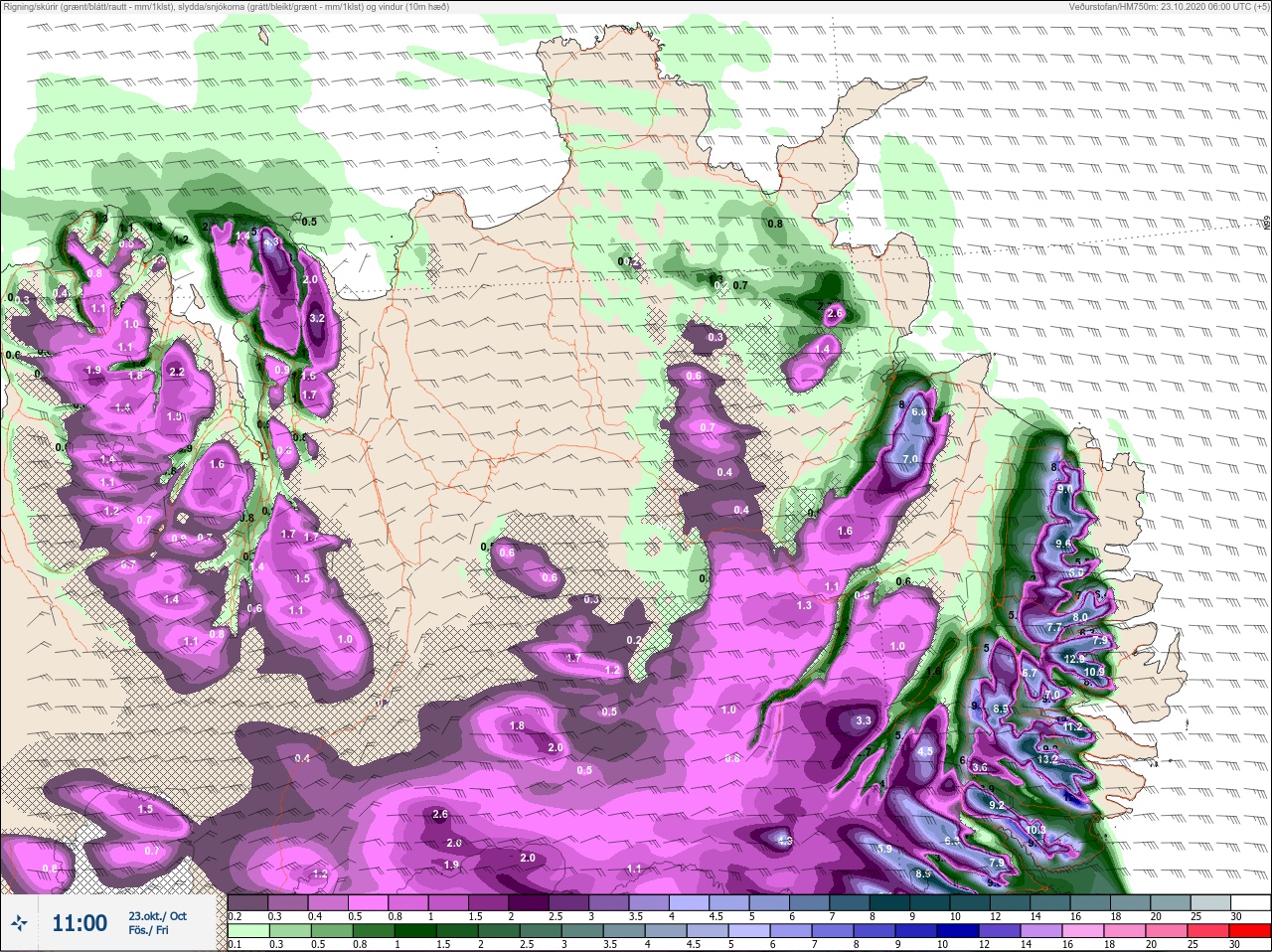
Task: Click the value 3.2 in the northwest
Action: point(318,318)
